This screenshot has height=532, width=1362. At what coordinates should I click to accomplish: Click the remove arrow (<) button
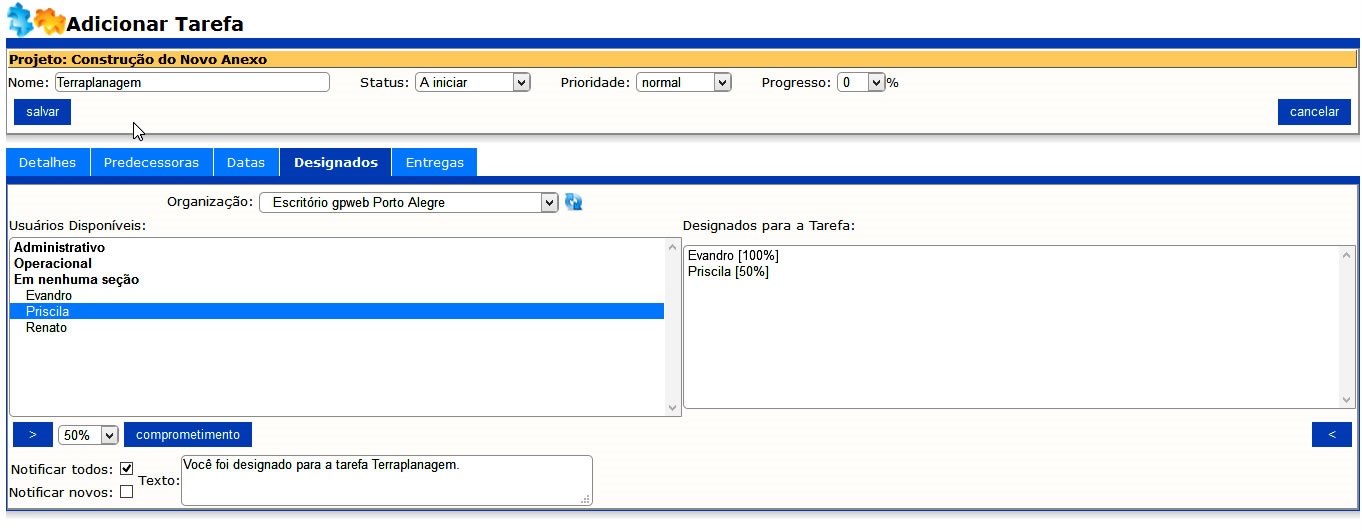(x=1331, y=435)
